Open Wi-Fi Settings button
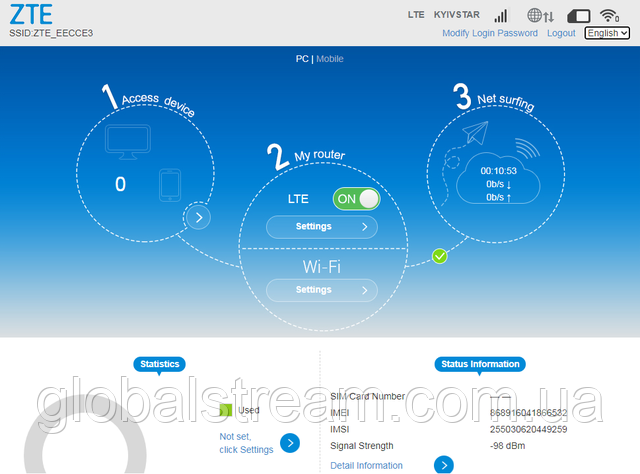The width and height of the screenshot is (640, 474). (x=322, y=290)
